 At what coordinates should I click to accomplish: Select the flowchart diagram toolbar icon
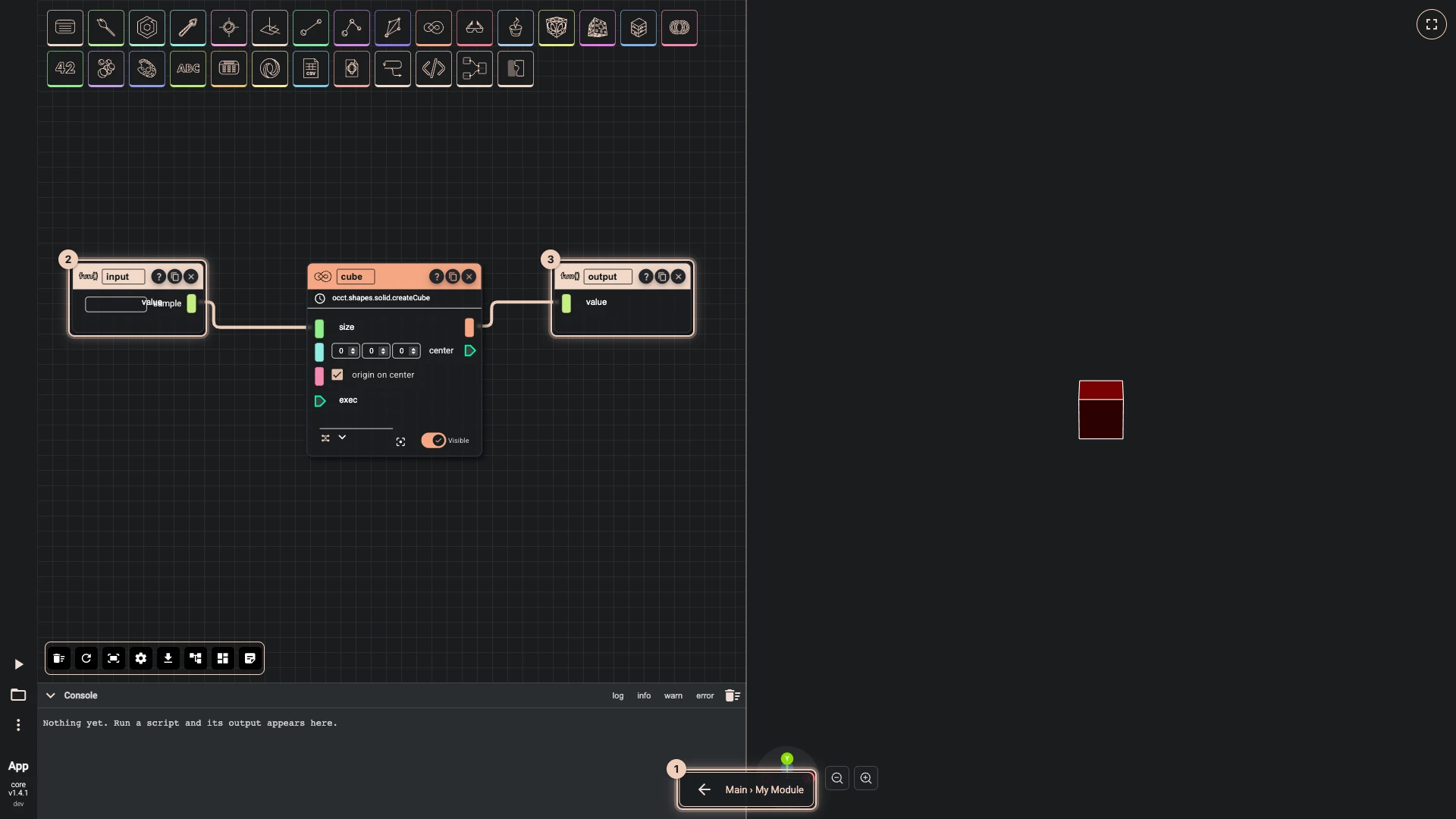tap(475, 69)
